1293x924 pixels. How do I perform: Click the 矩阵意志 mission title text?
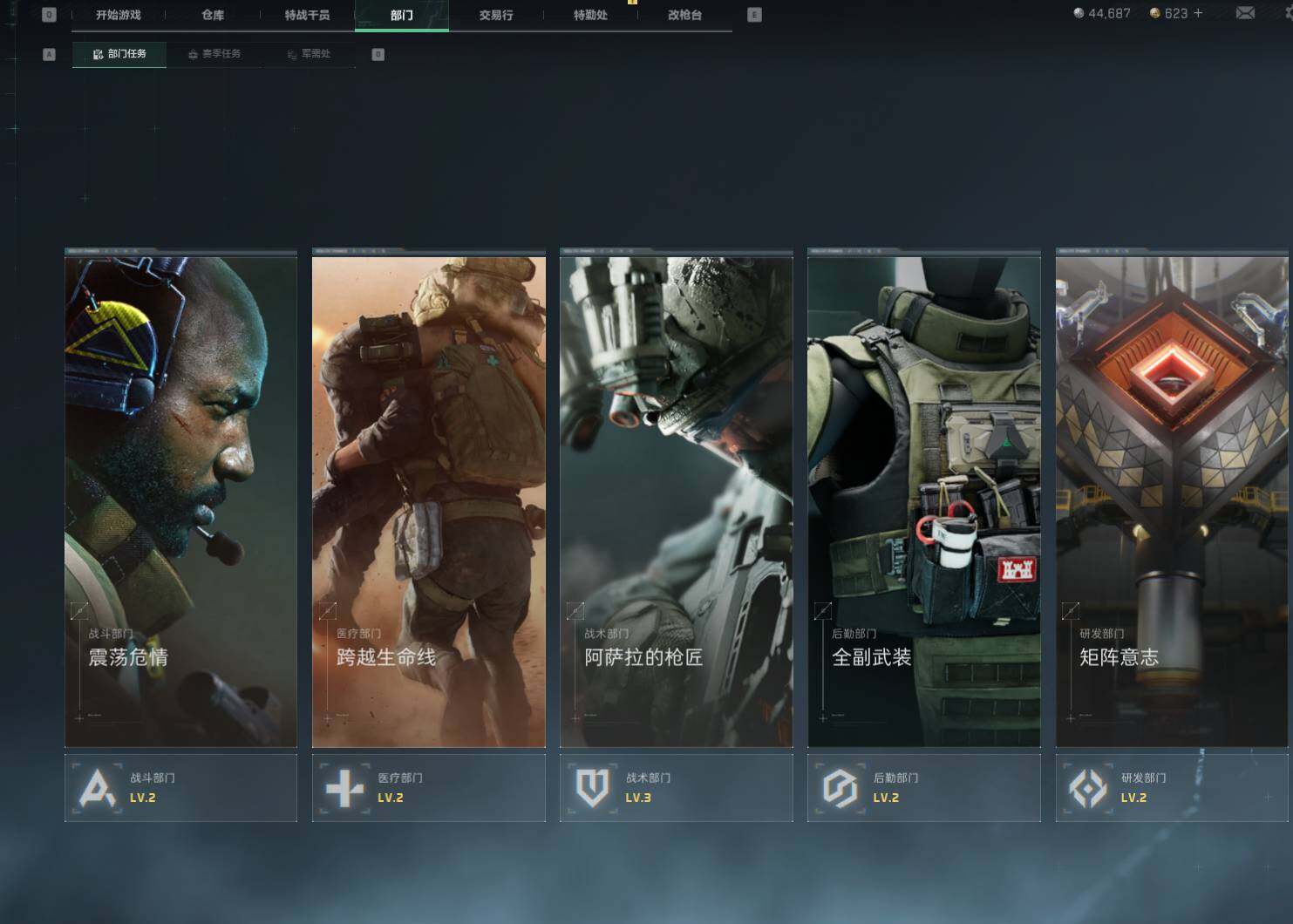(1119, 657)
